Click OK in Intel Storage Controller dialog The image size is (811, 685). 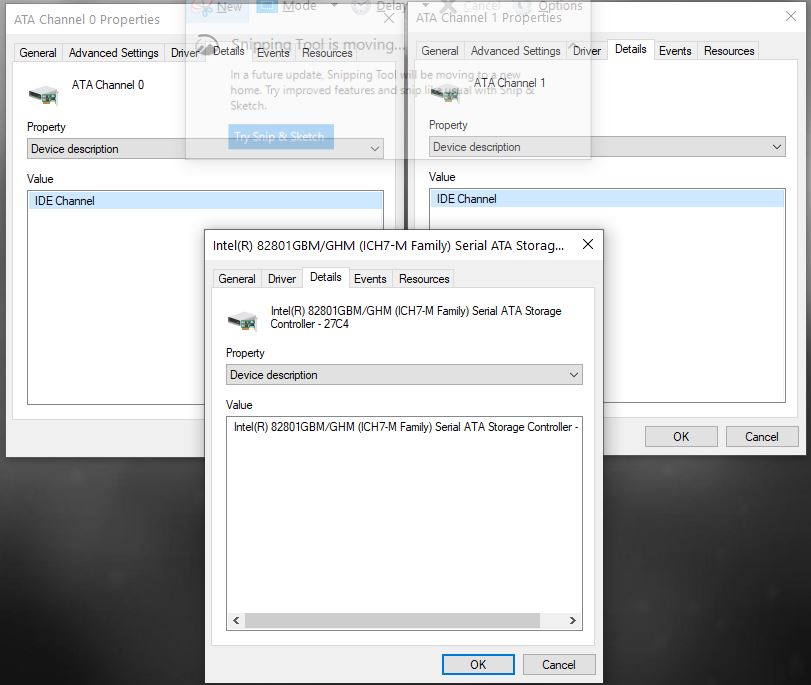pyautogui.click(x=478, y=664)
